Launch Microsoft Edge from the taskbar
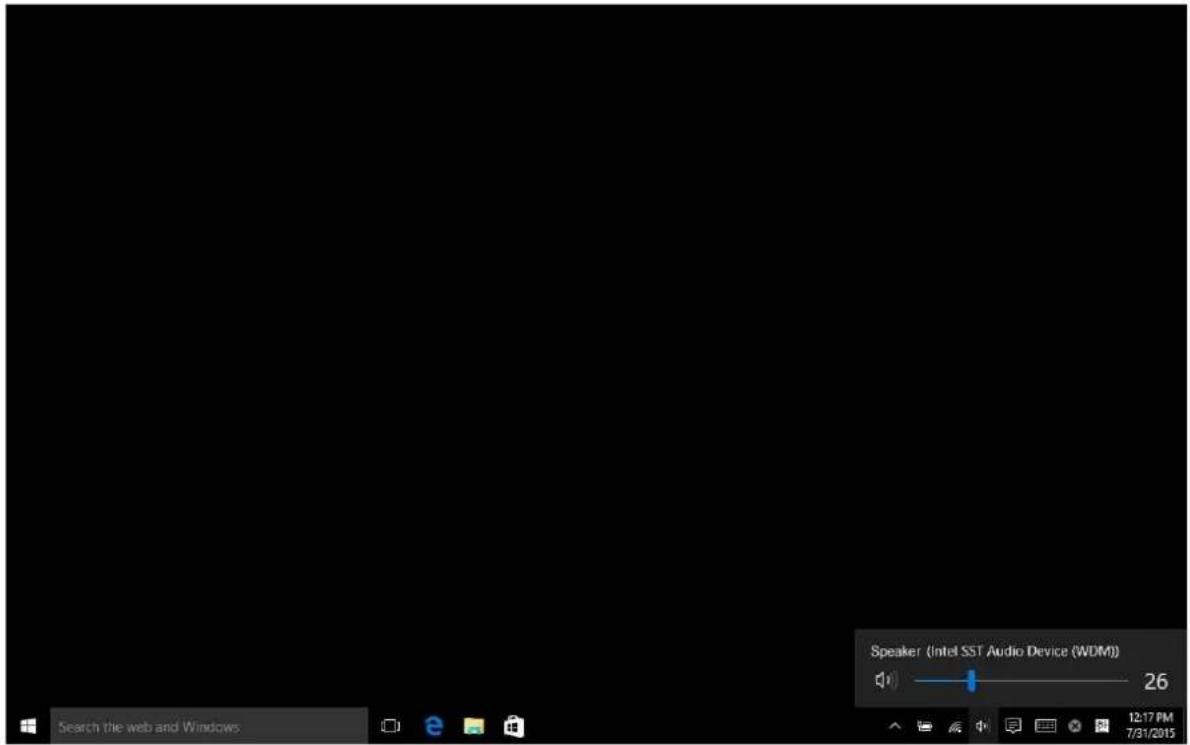Image resolution: width=1190 pixels, height=745 pixels. [433, 726]
